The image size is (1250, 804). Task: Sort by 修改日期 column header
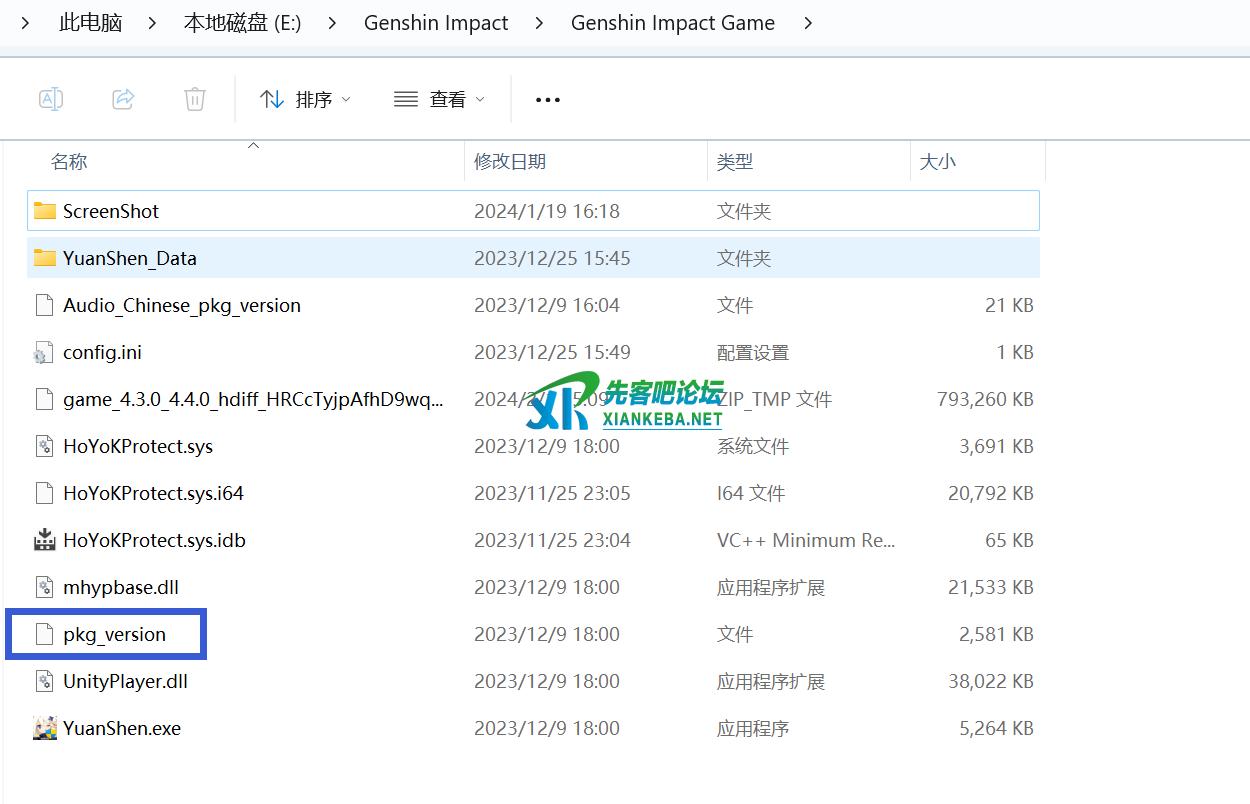510,161
